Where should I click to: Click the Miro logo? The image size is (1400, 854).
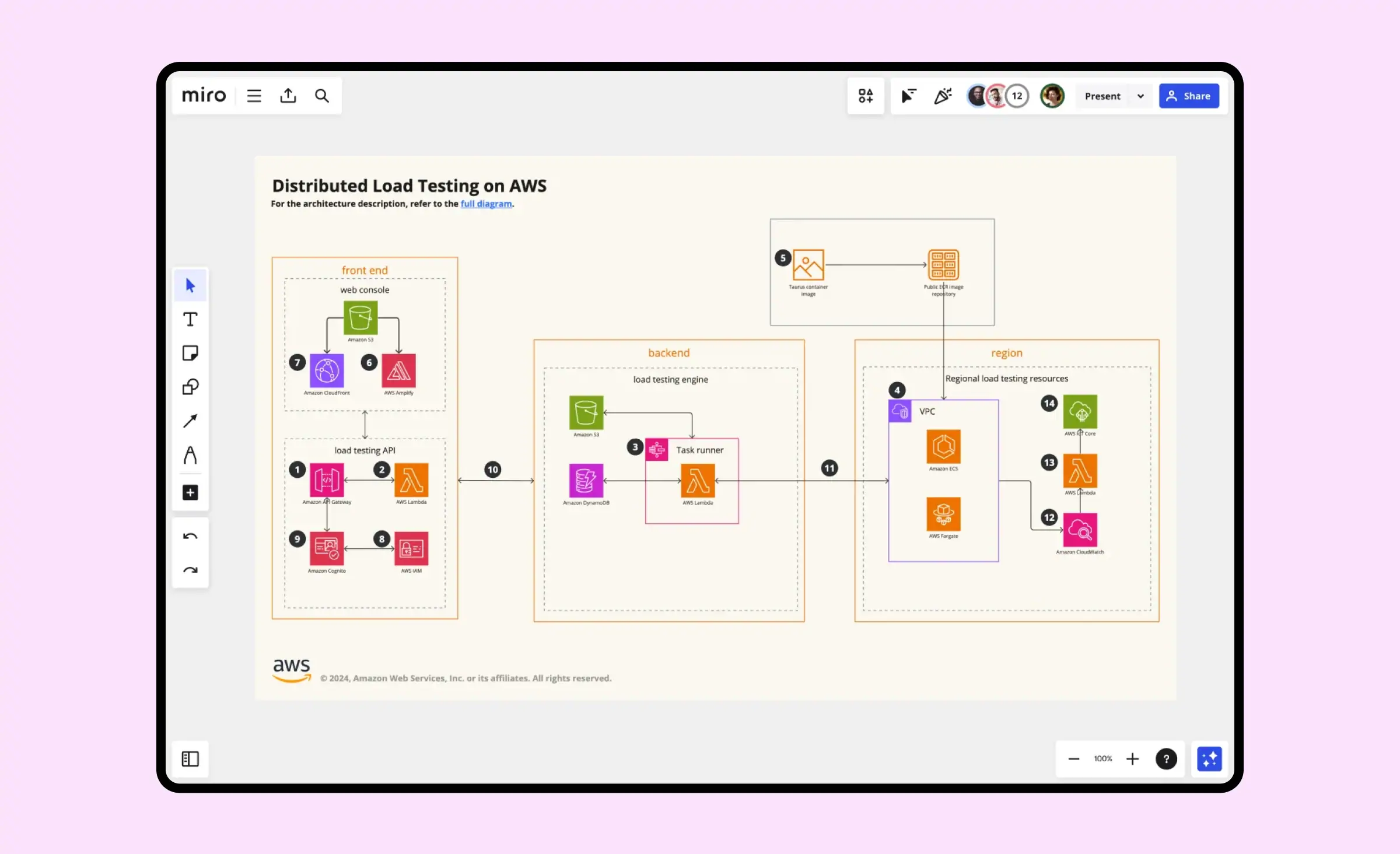click(x=204, y=95)
